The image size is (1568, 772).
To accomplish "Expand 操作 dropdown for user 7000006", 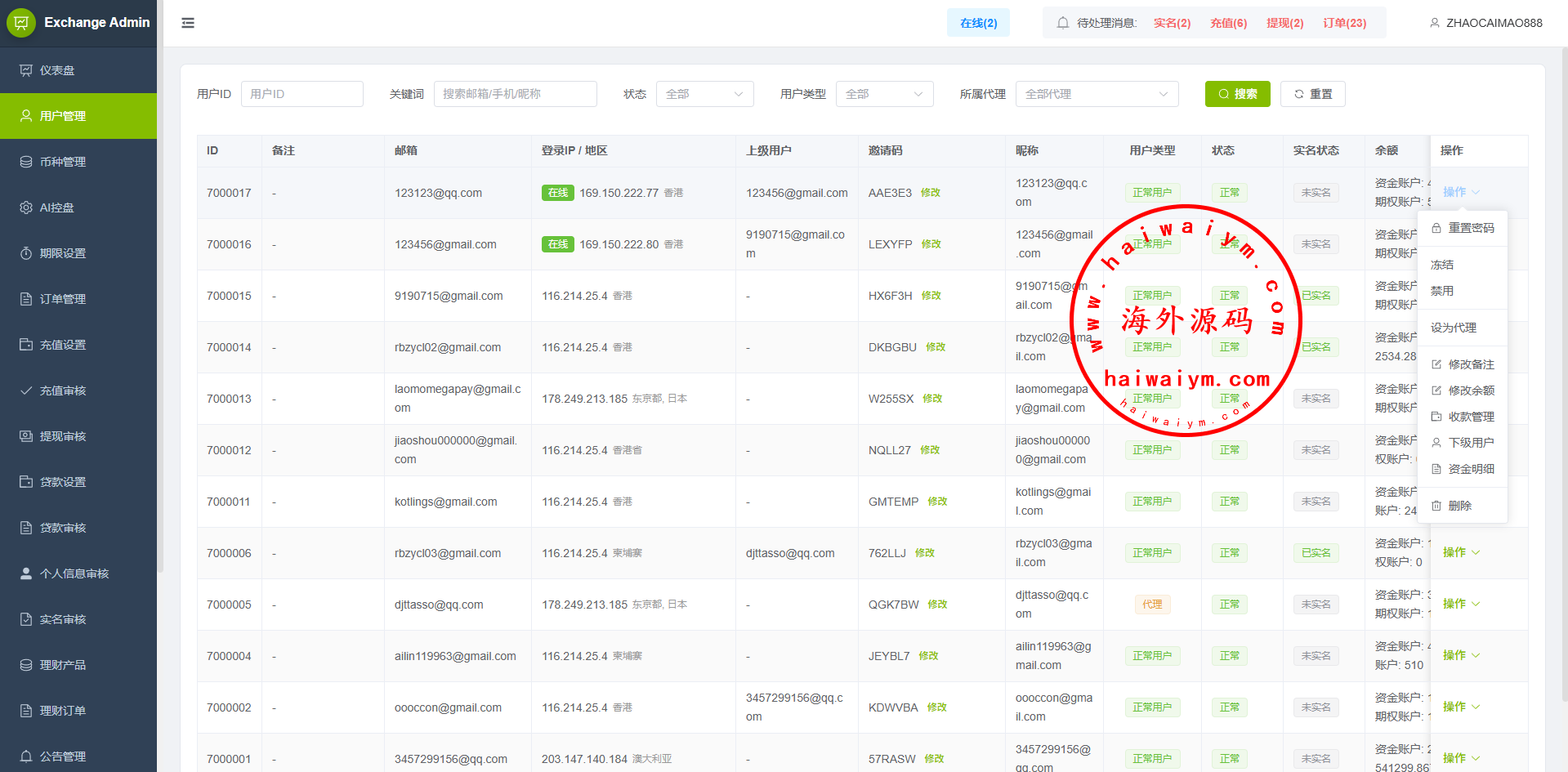I will tap(1461, 552).
